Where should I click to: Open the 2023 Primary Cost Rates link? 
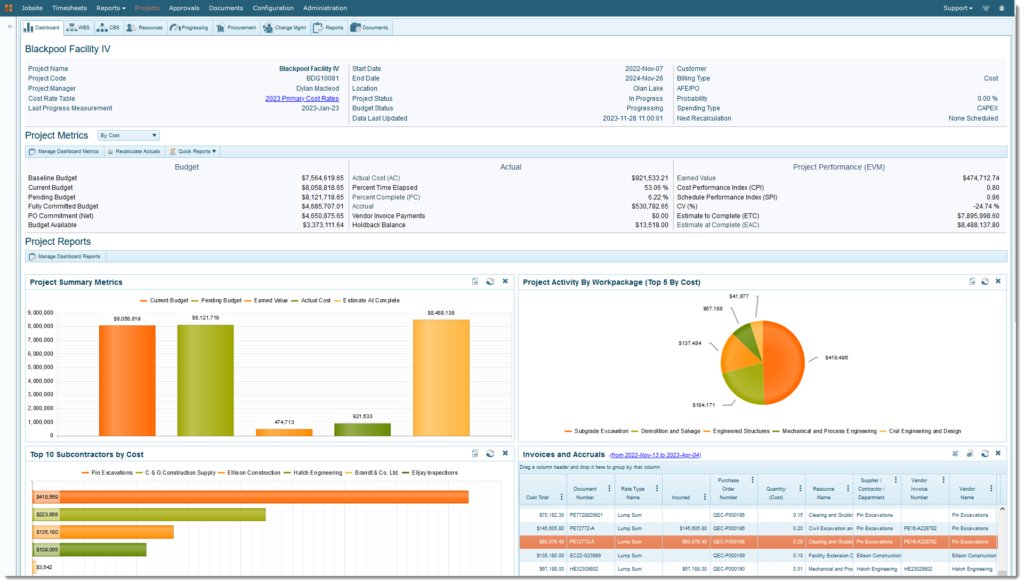pos(302,99)
